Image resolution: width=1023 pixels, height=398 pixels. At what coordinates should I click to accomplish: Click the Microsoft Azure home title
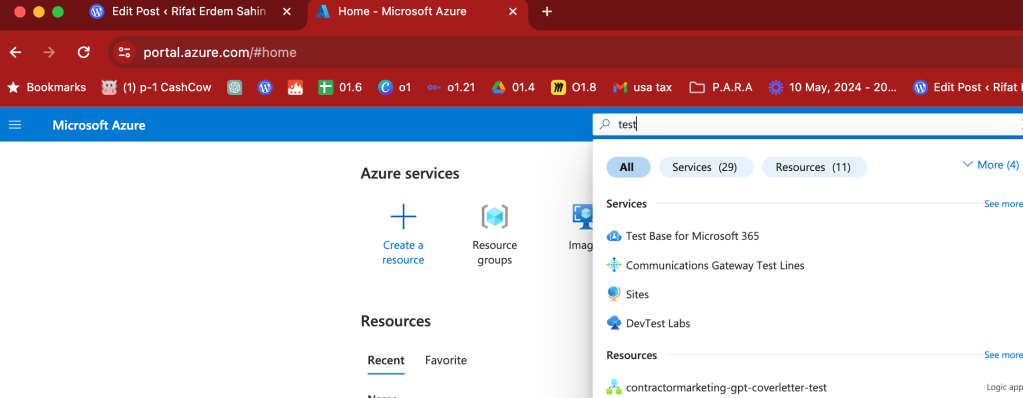[99, 125]
